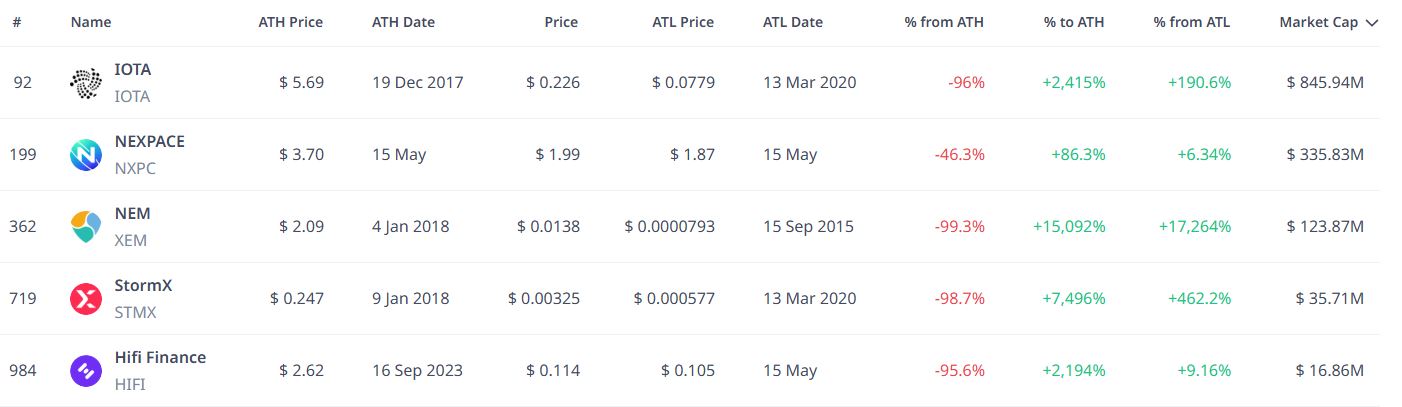This screenshot has height=407, width=1402.
Task: Select the % from ATL column header
Action: coord(1192,22)
